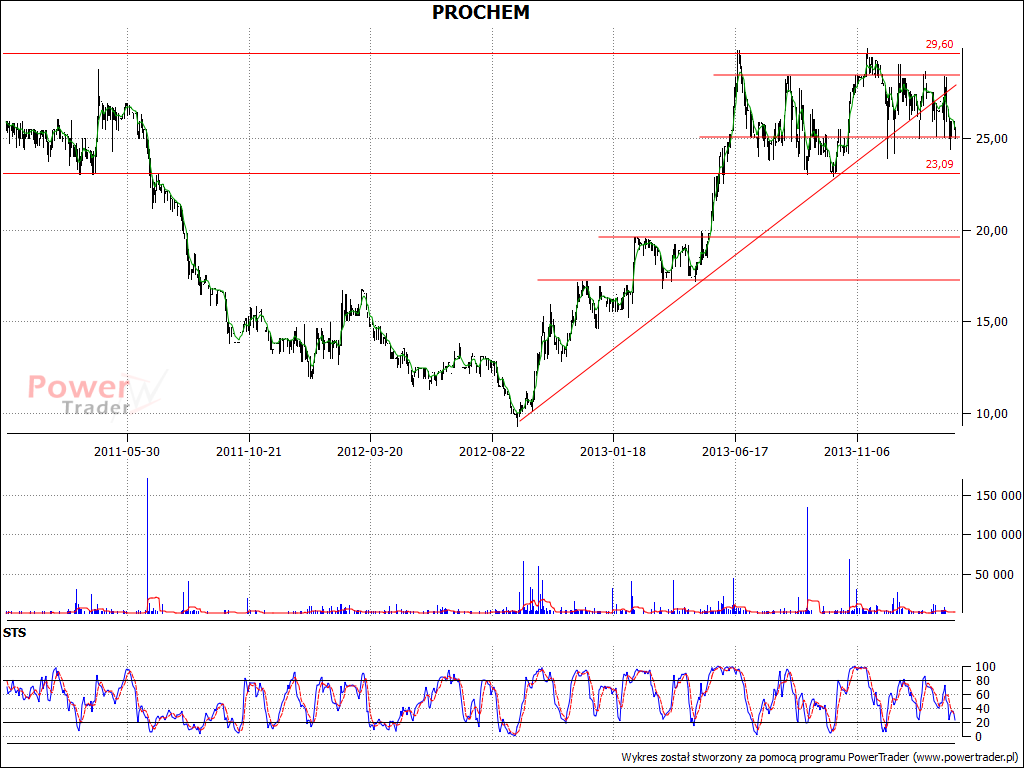The image size is (1024, 768).
Task: Click the 10,00 price axis label
Action: [992, 413]
